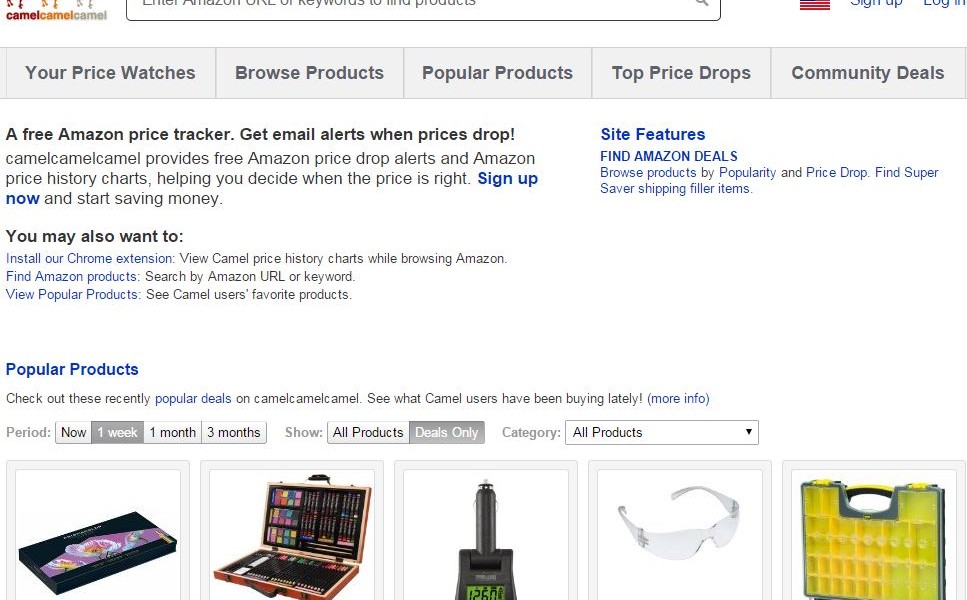Select the 3 months period option

coord(233,433)
